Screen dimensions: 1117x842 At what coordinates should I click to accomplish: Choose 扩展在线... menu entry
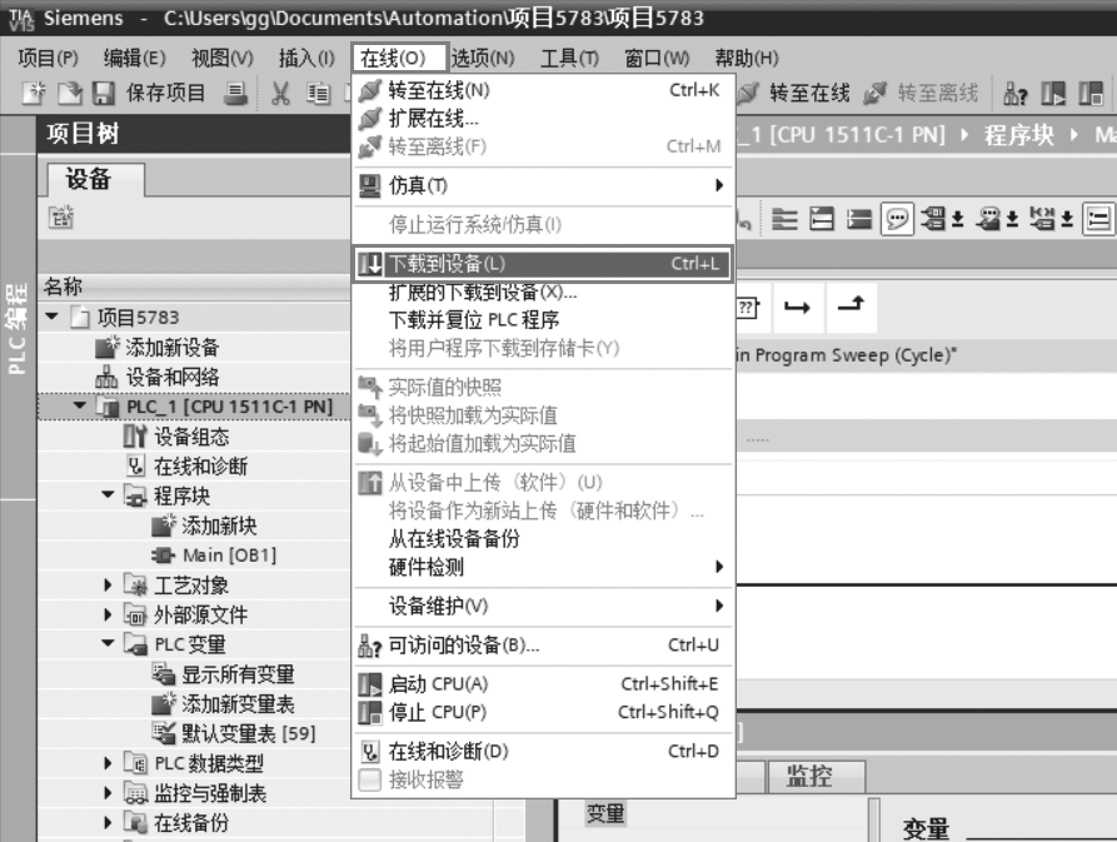tap(543, 118)
